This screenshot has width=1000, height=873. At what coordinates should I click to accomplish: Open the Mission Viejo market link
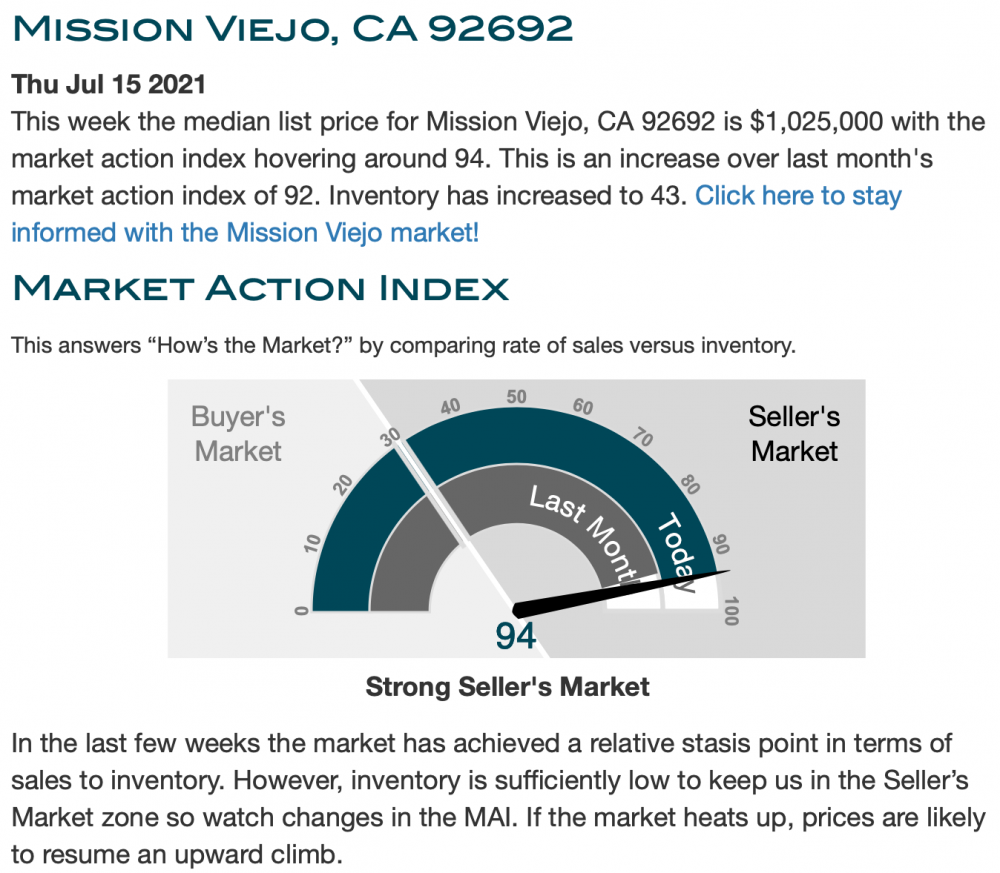(x=457, y=214)
